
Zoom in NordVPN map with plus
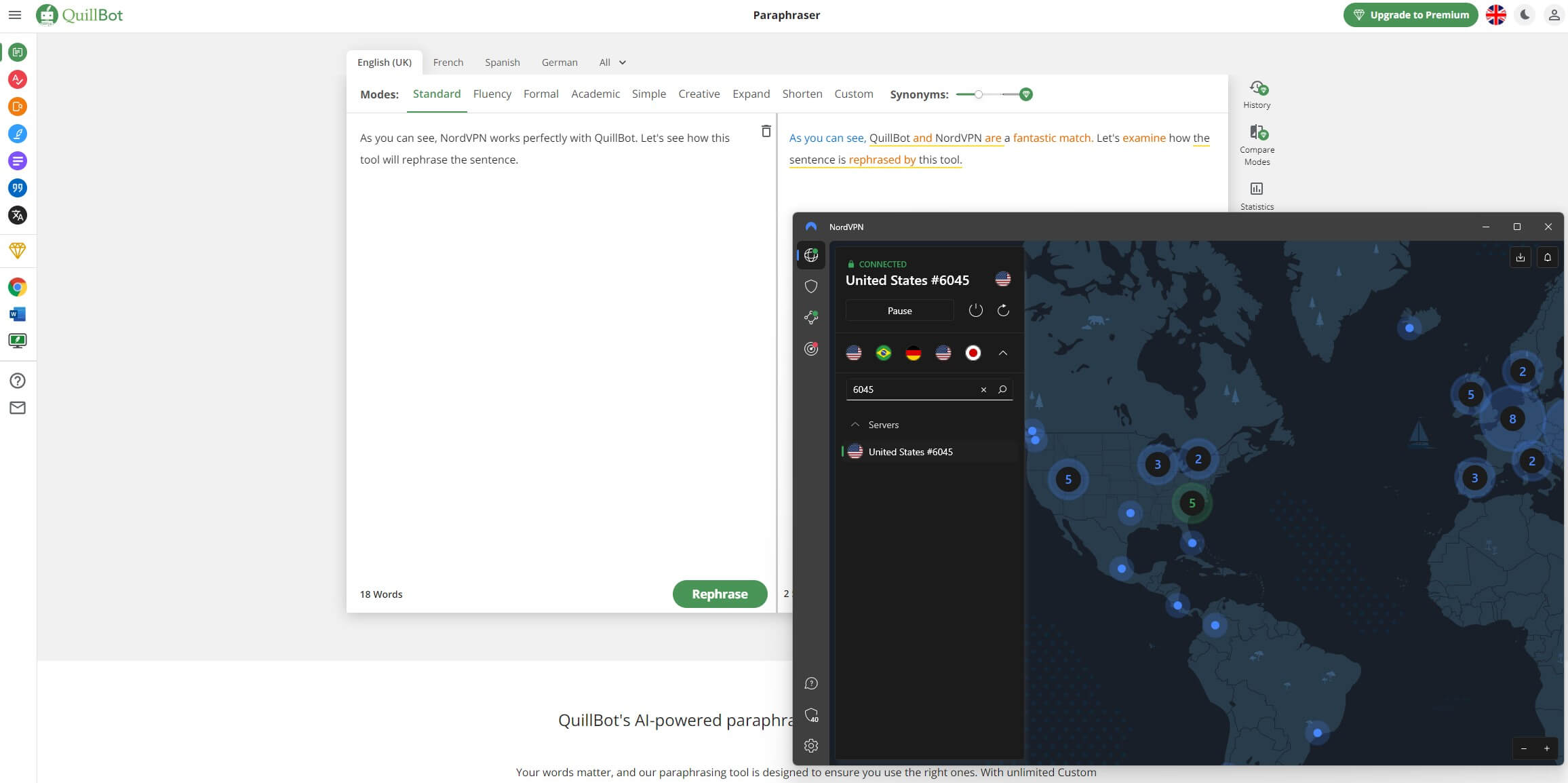tap(1547, 748)
